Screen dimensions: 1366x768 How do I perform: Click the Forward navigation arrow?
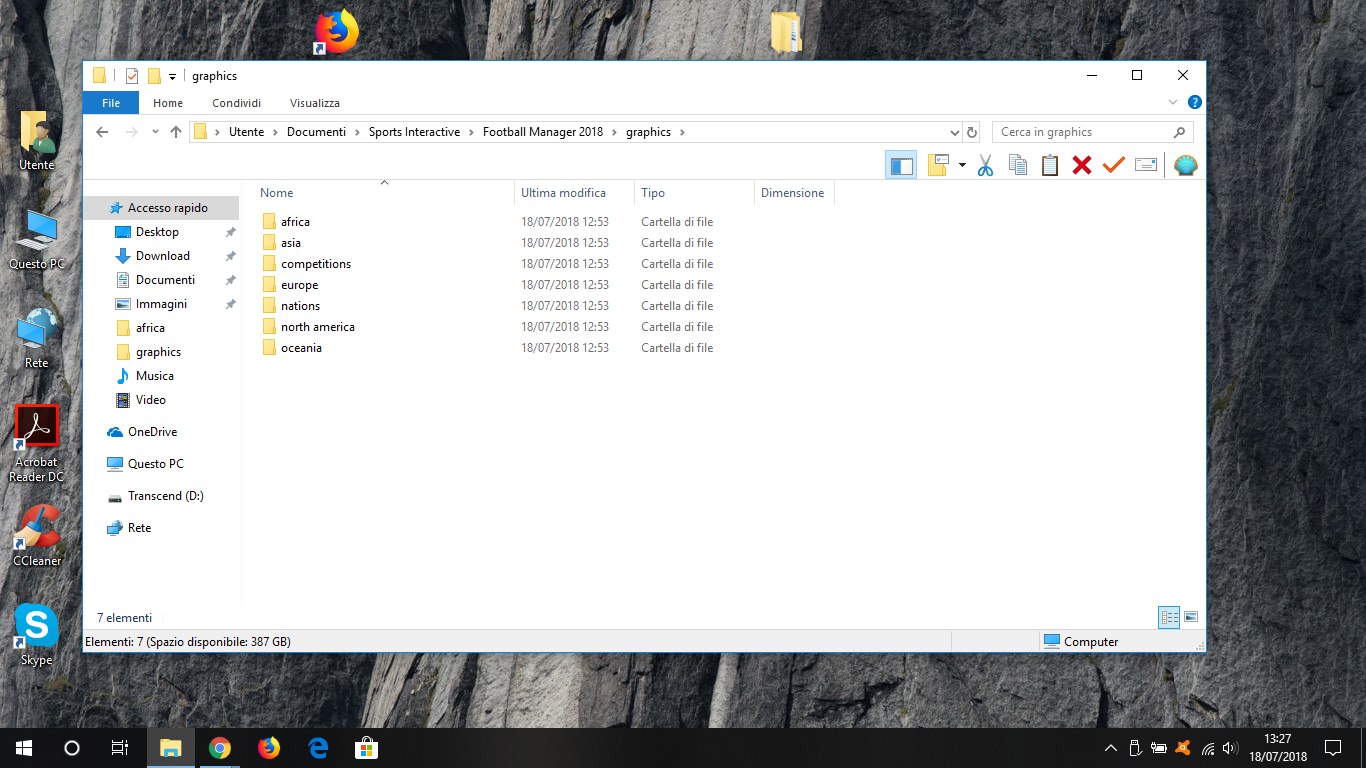[x=131, y=132]
